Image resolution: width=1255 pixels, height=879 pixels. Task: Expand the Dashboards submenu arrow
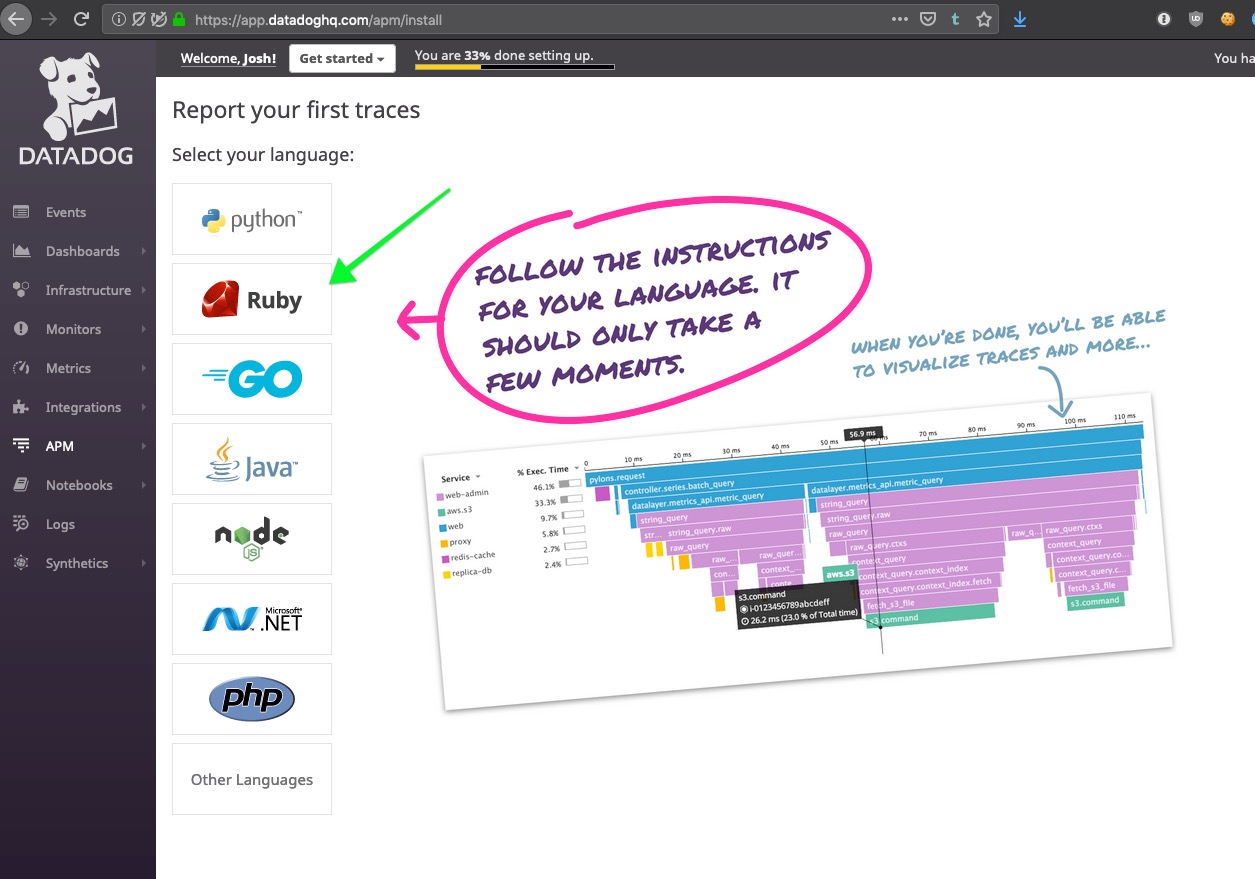144,251
